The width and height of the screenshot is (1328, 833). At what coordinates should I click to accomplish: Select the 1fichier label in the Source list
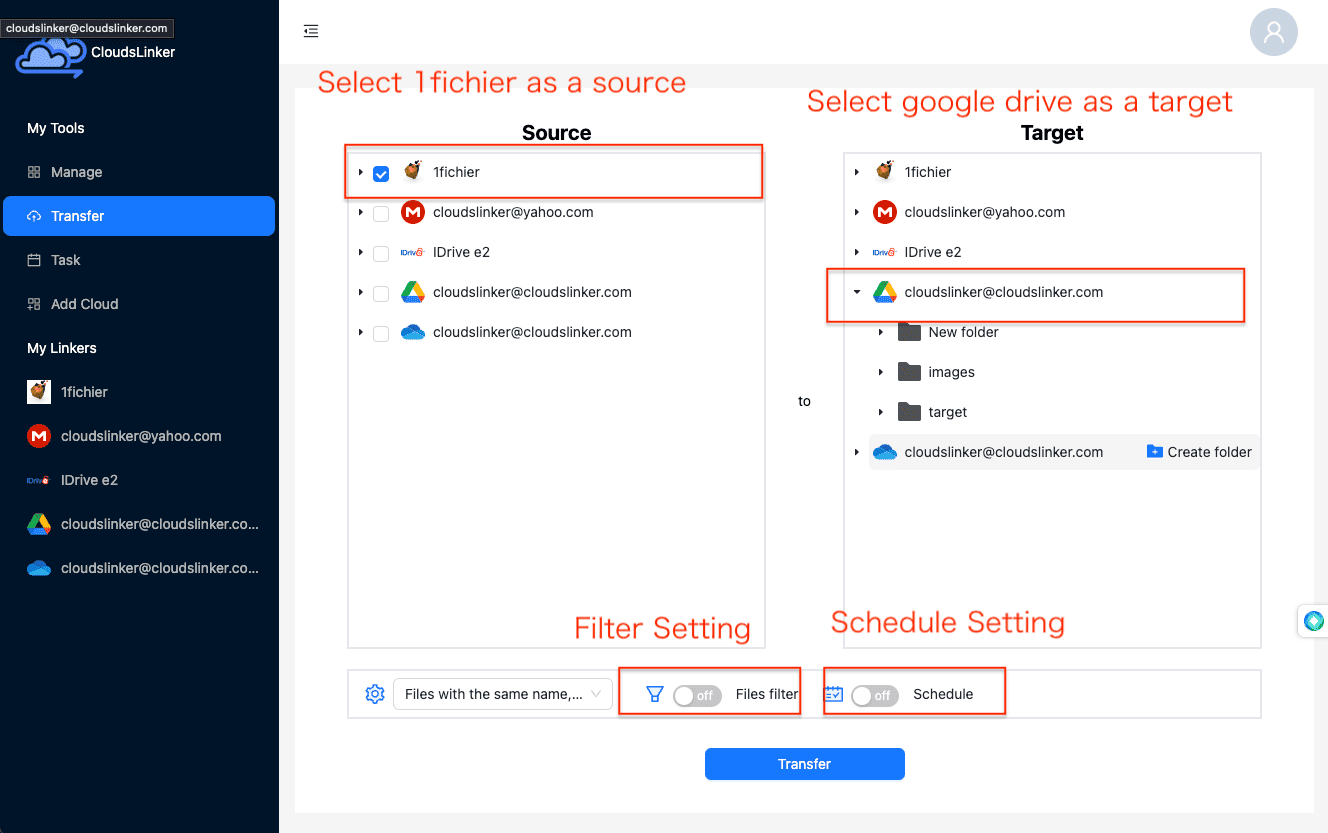pos(456,172)
